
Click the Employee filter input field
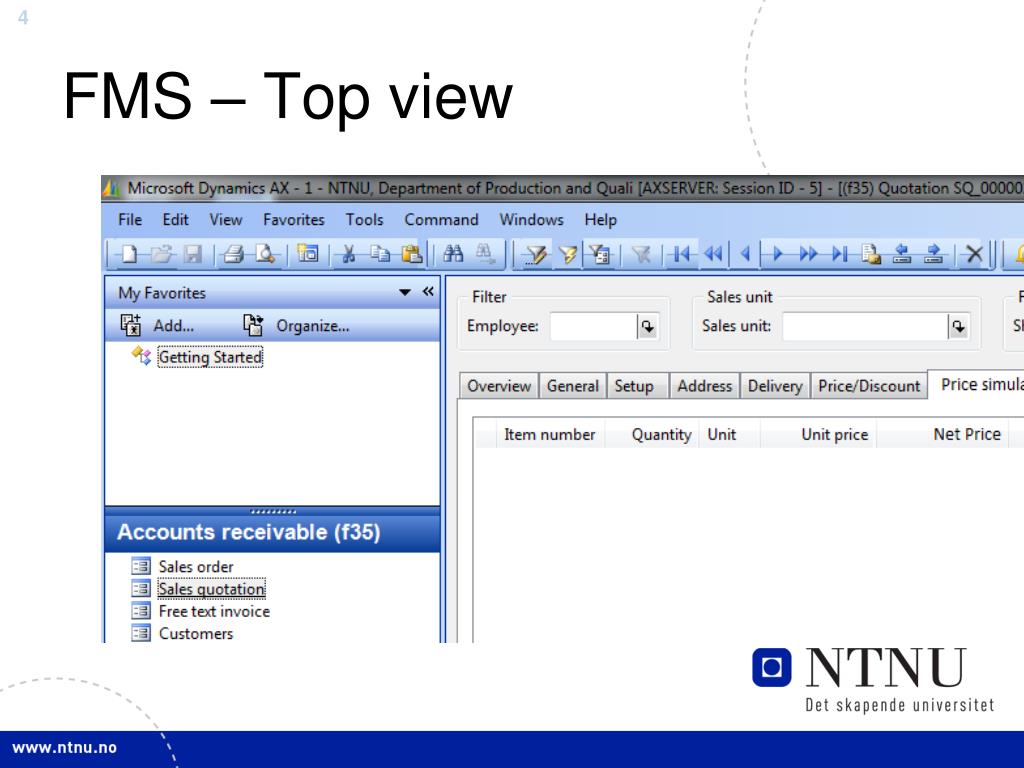point(594,327)
